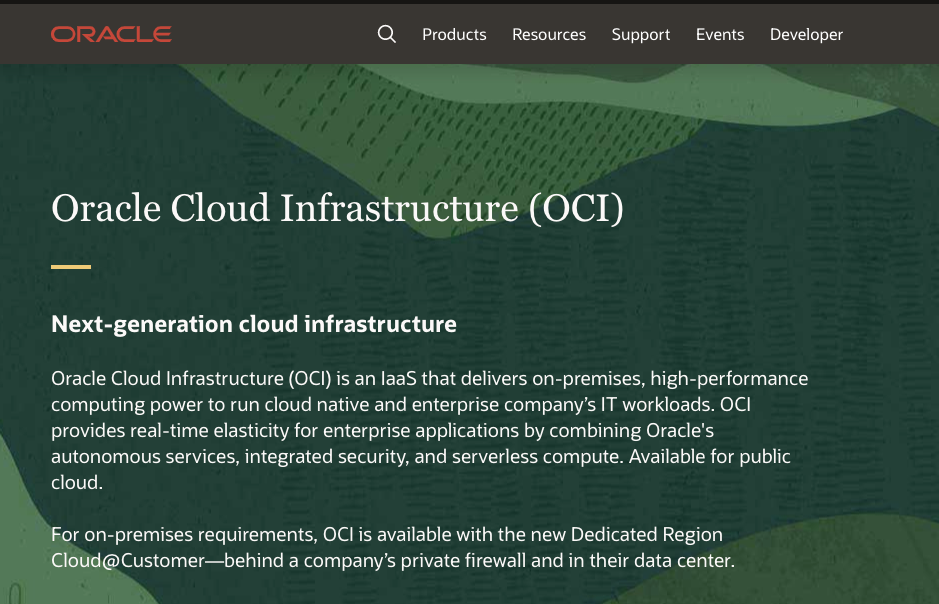This screenshot has width=939, height=604.
Task: Open the Developer menu
Action: click(x=806, y=35)
